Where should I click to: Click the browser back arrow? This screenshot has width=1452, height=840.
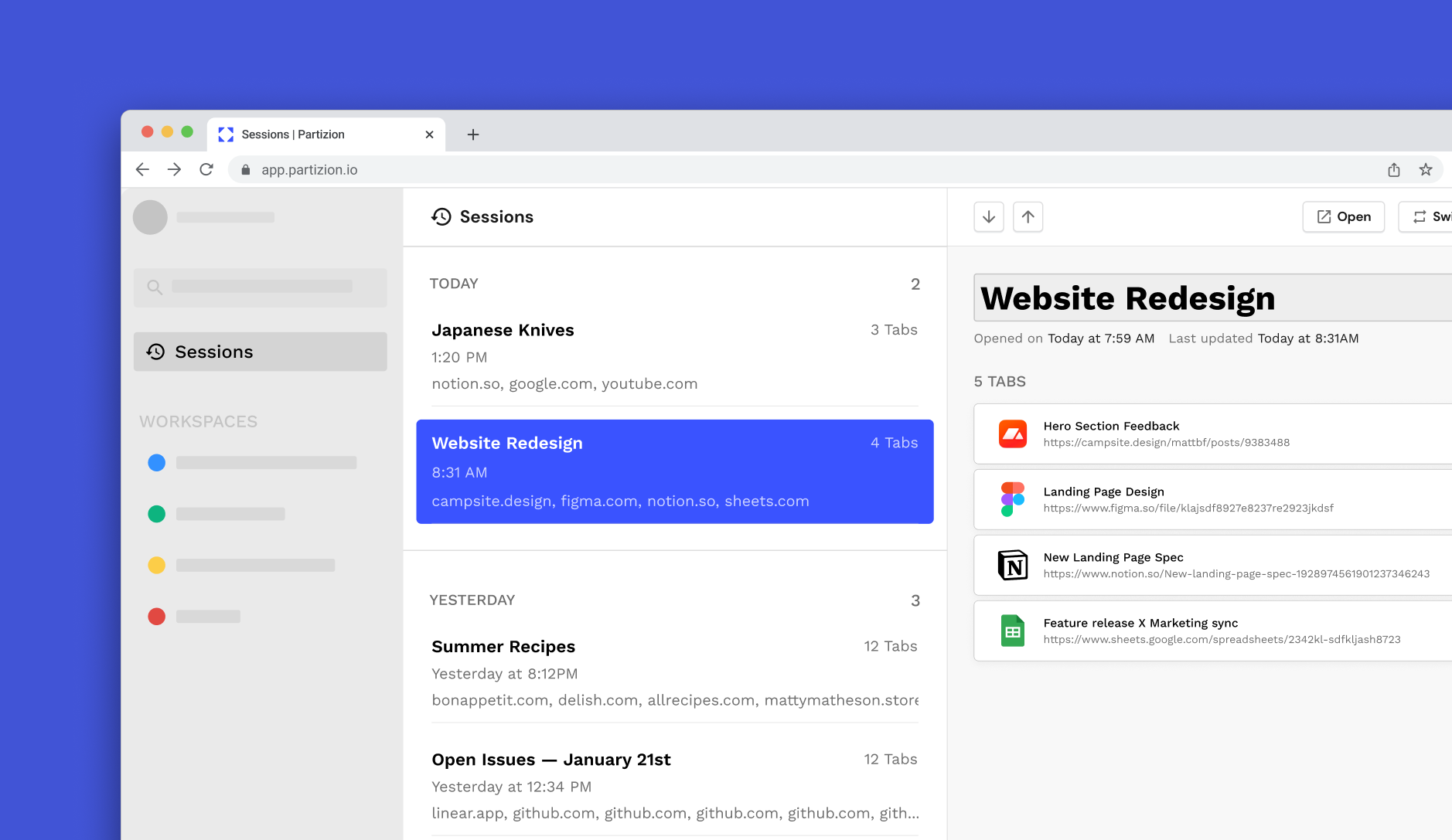coord(143,168)
